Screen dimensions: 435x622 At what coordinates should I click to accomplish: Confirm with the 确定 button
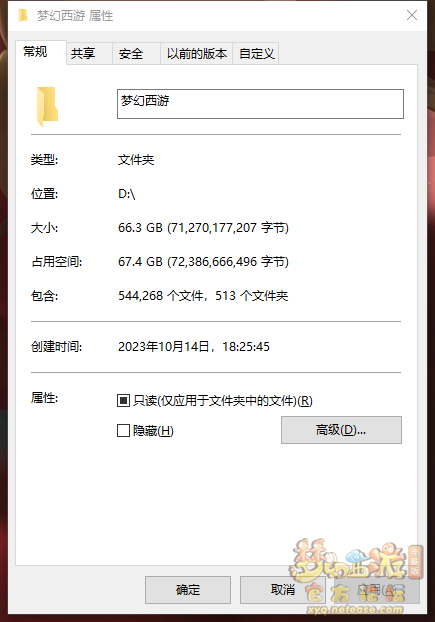coord(188,589)
